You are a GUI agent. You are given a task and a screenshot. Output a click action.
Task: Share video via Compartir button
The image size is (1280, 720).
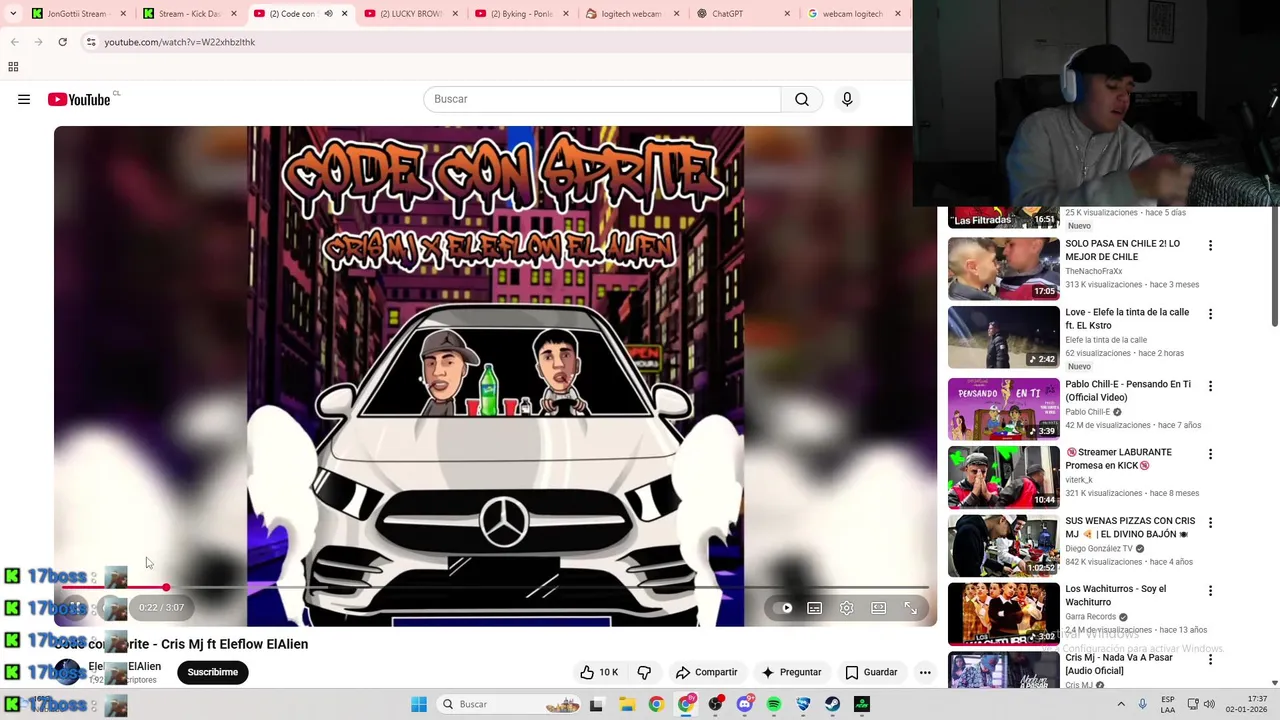(x=706, y=672)
